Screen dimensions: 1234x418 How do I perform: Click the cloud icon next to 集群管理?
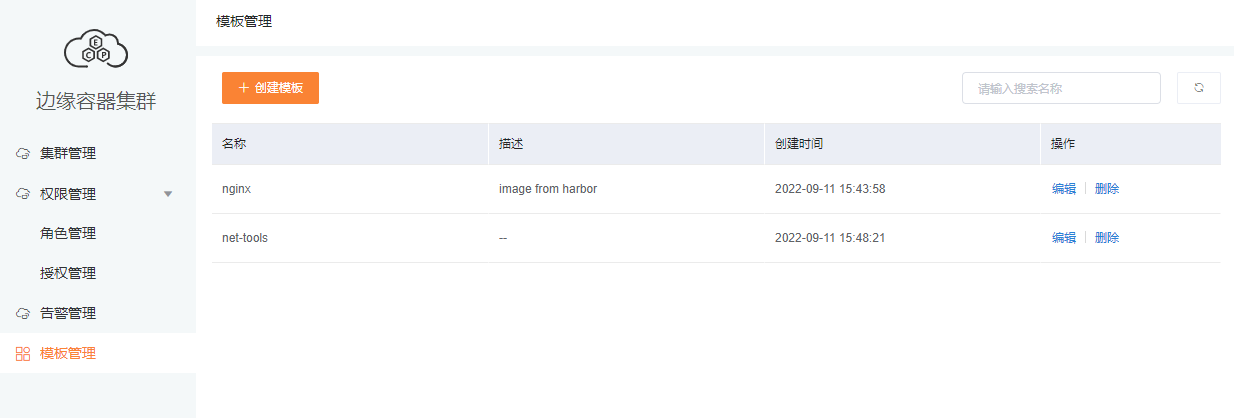[23, 154]
